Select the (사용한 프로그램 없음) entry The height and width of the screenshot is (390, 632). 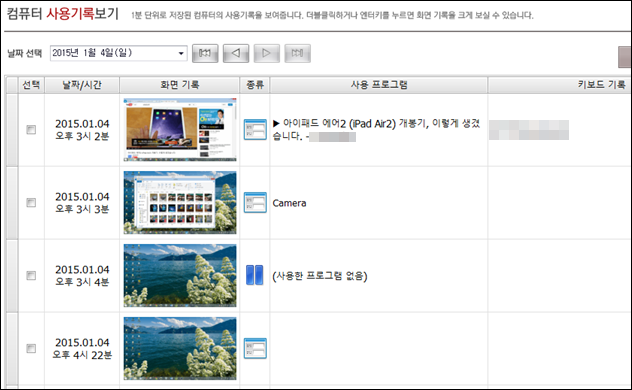pos(320,276)
